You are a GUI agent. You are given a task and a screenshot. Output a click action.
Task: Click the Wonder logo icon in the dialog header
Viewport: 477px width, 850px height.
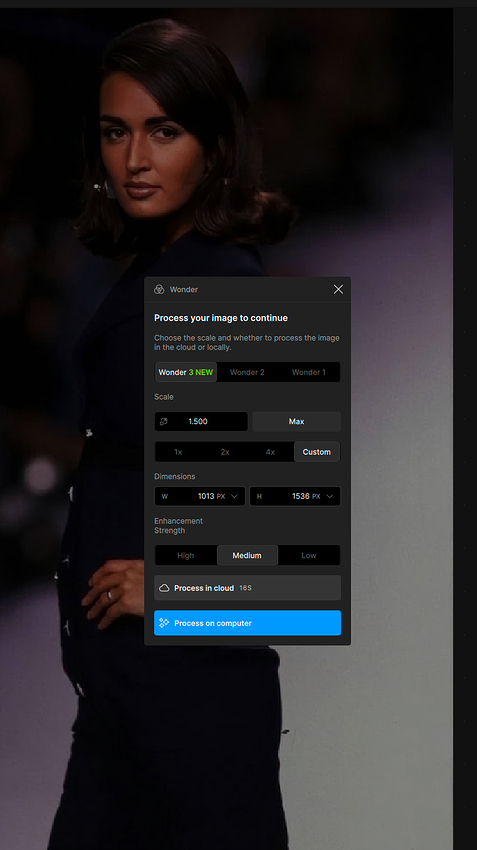coord(159,289)
